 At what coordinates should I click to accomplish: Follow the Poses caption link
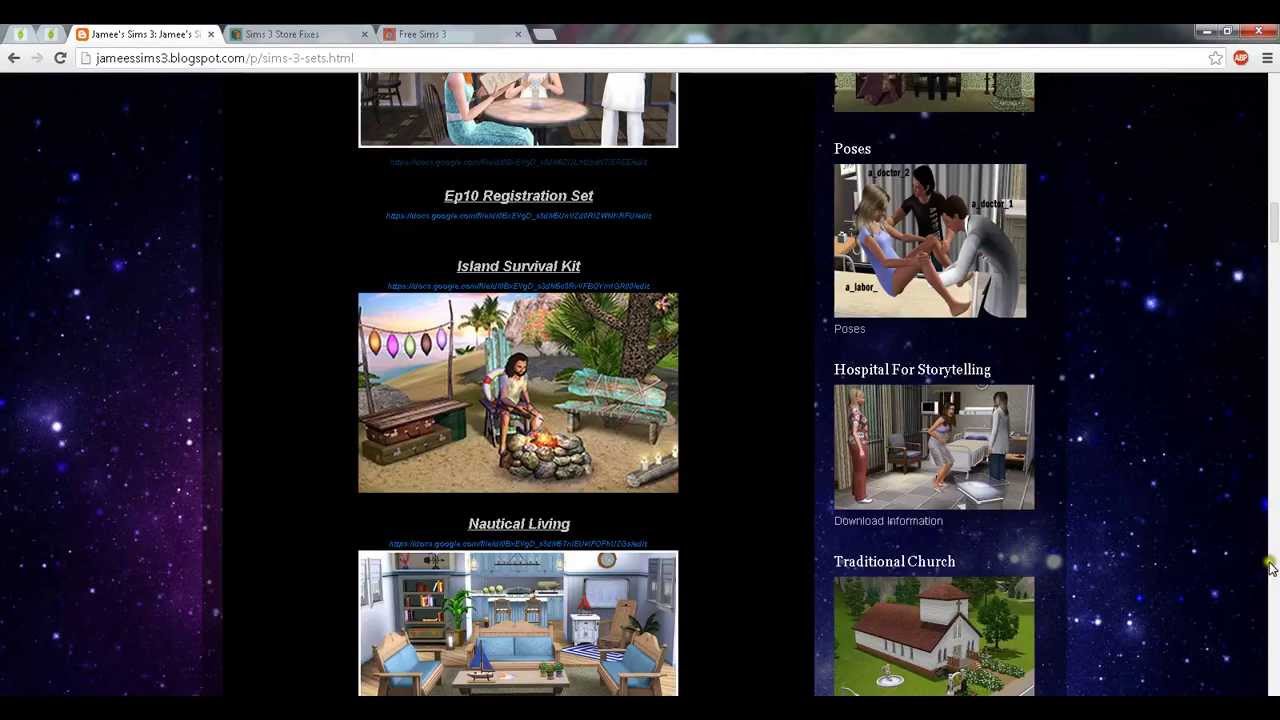tap(849, 329)
